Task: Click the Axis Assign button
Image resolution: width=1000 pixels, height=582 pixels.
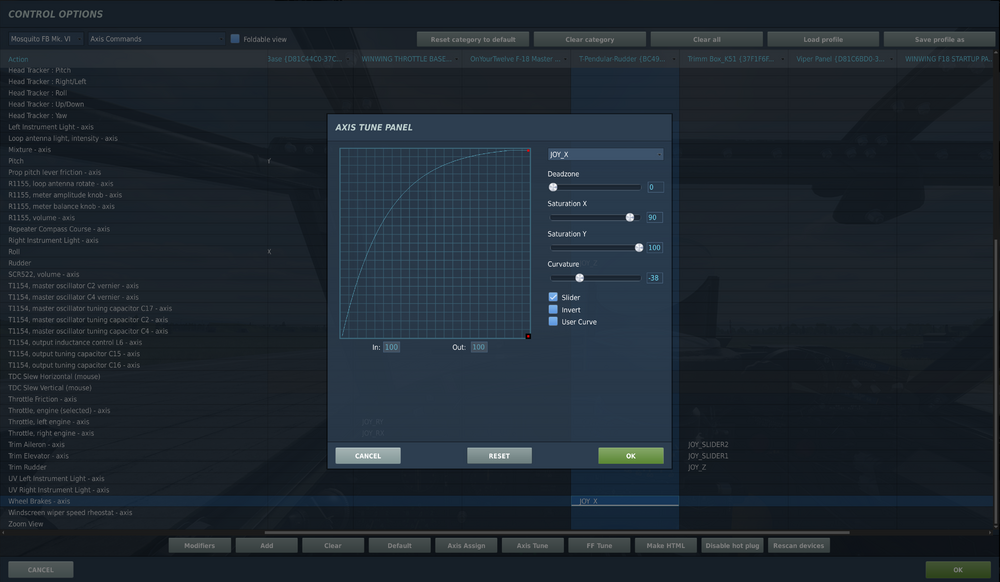Action: [466, 546]
